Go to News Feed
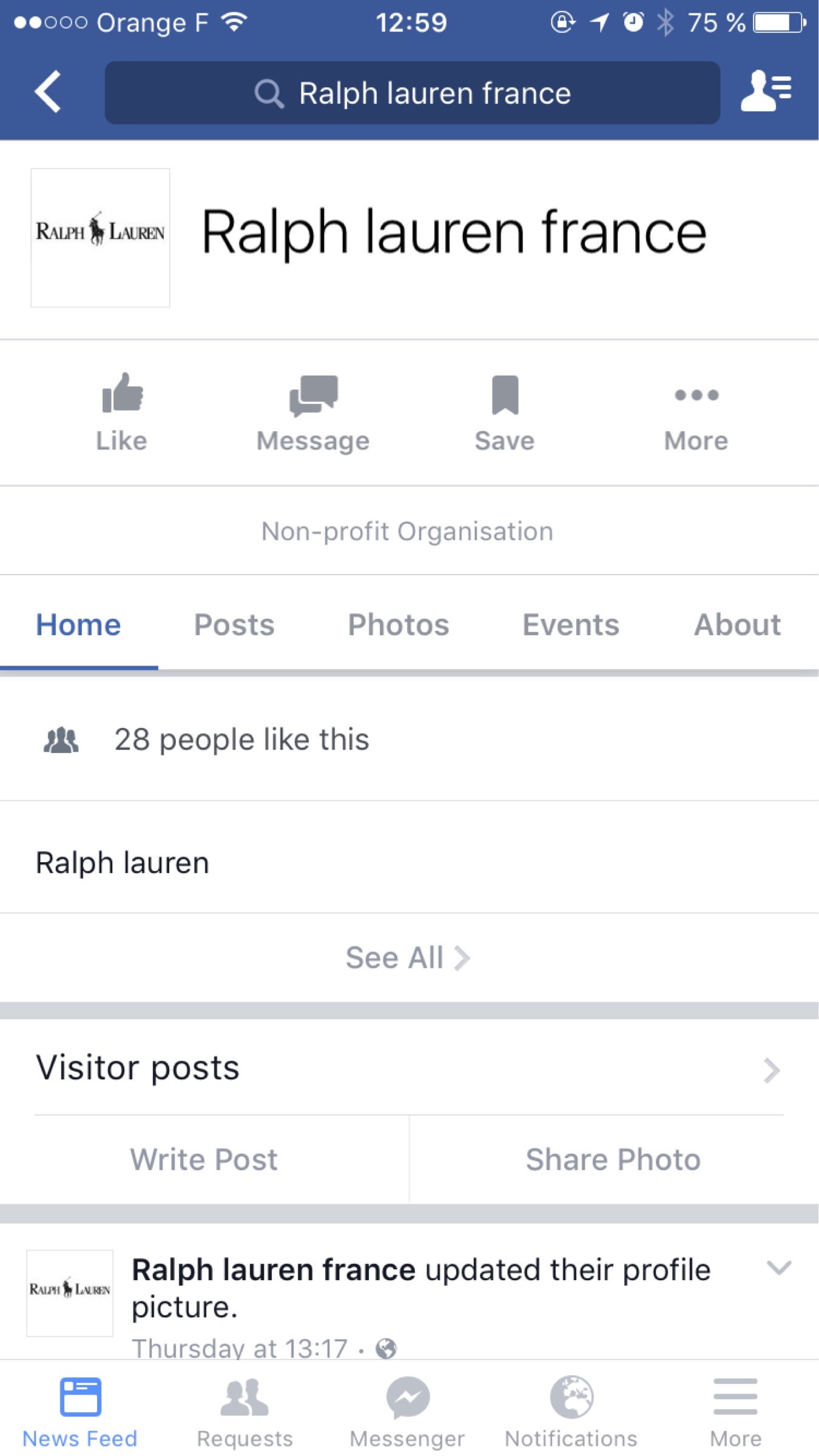The width and height of the screenshot is (819, 1456). [80, 1412]
